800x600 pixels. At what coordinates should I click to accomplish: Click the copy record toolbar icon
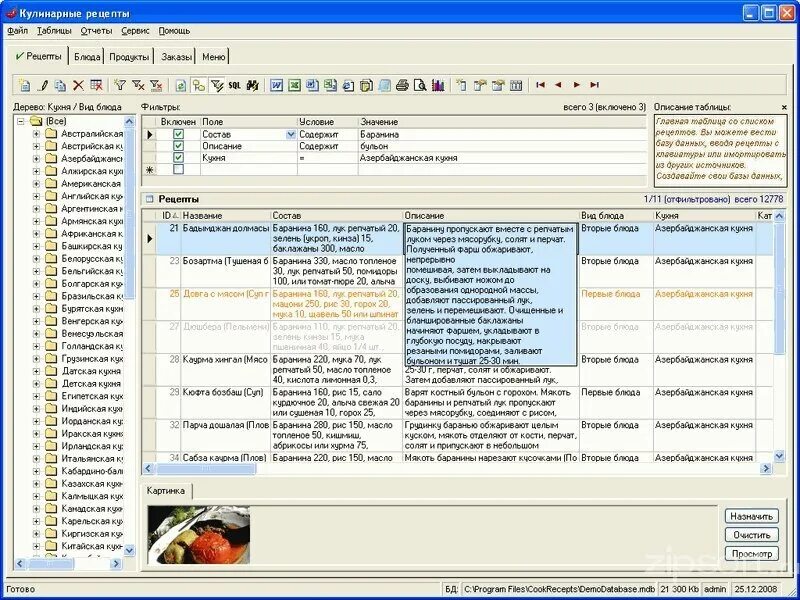coord(61,85)
